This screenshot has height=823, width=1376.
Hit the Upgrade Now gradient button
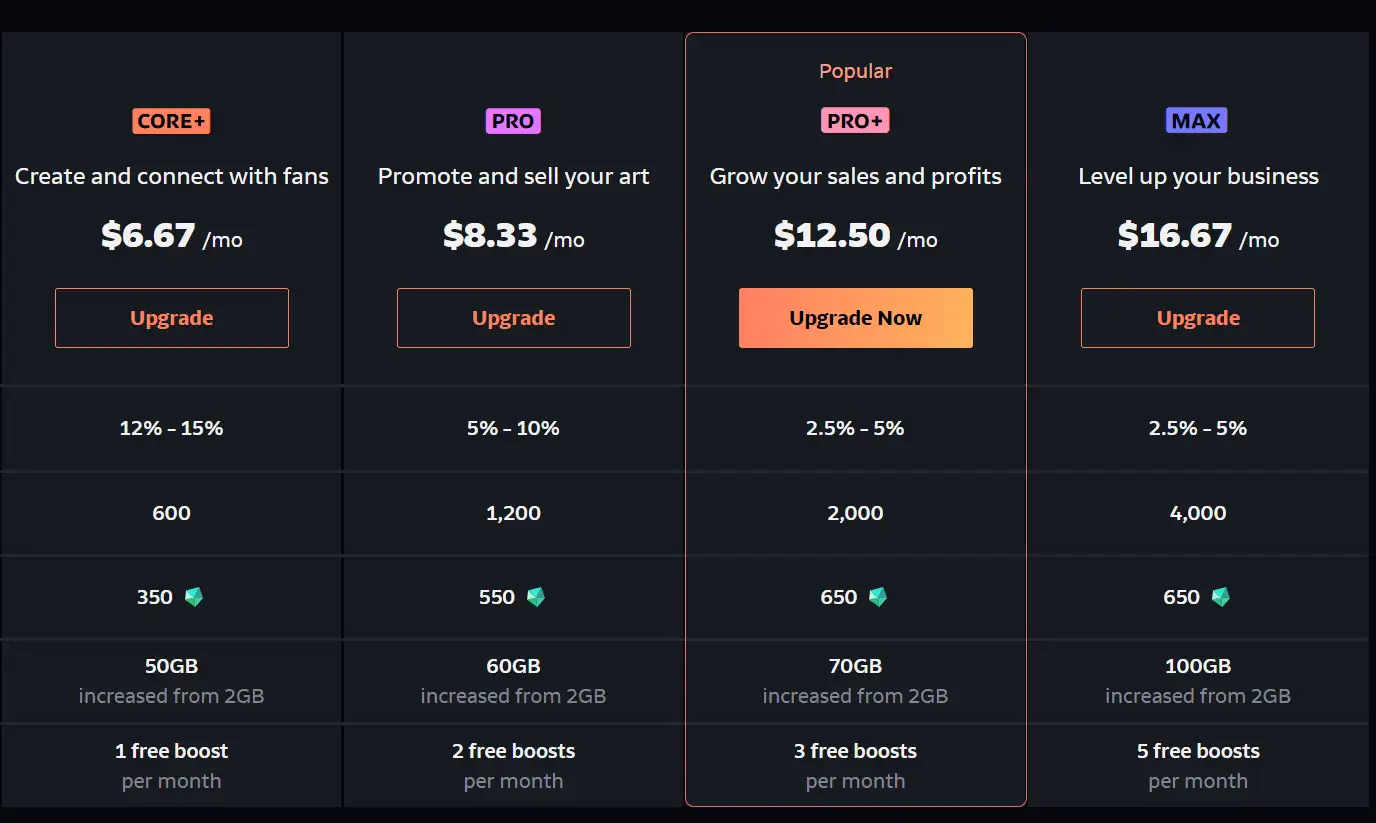[855, 318]
